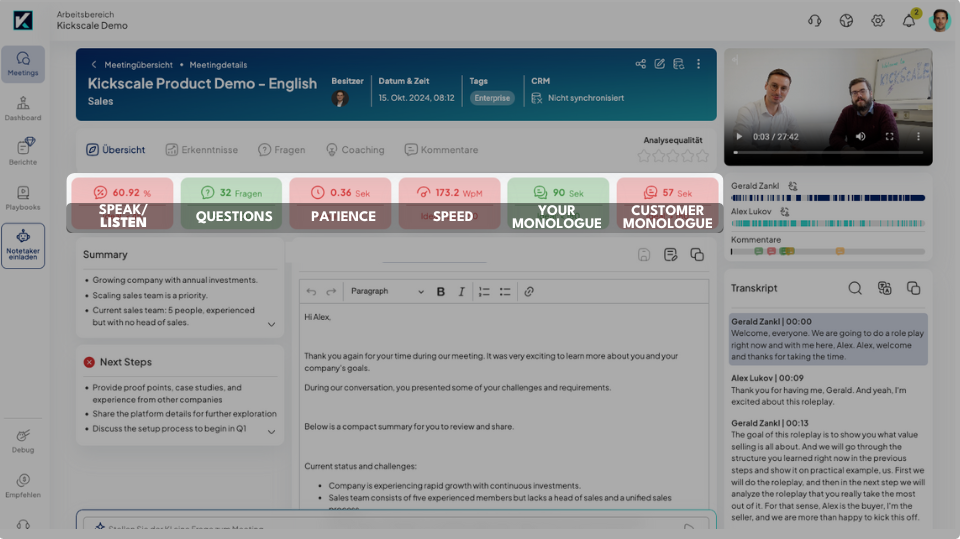This screenshot has width=960, height=539.
Task: Open notifications bell
Action: click(909, 21)
